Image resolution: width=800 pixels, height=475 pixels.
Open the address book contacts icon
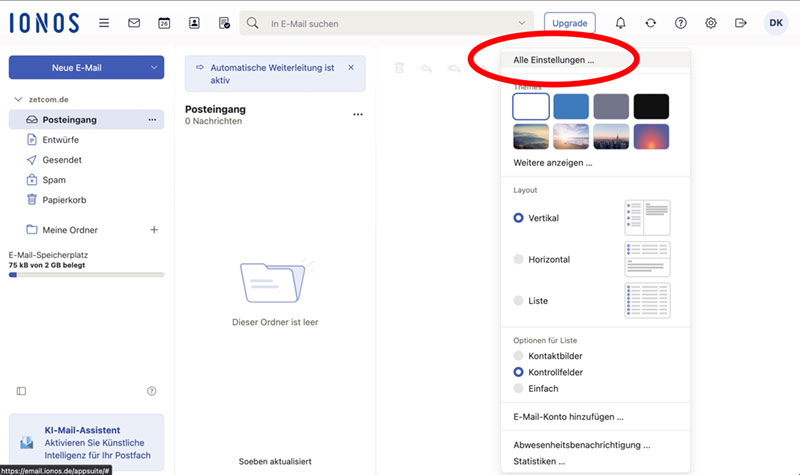coord(194,22)
